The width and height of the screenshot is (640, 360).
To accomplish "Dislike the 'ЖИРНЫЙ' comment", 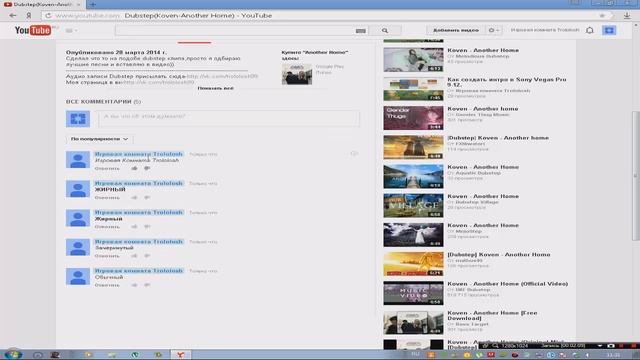I will tap(147, 198).
